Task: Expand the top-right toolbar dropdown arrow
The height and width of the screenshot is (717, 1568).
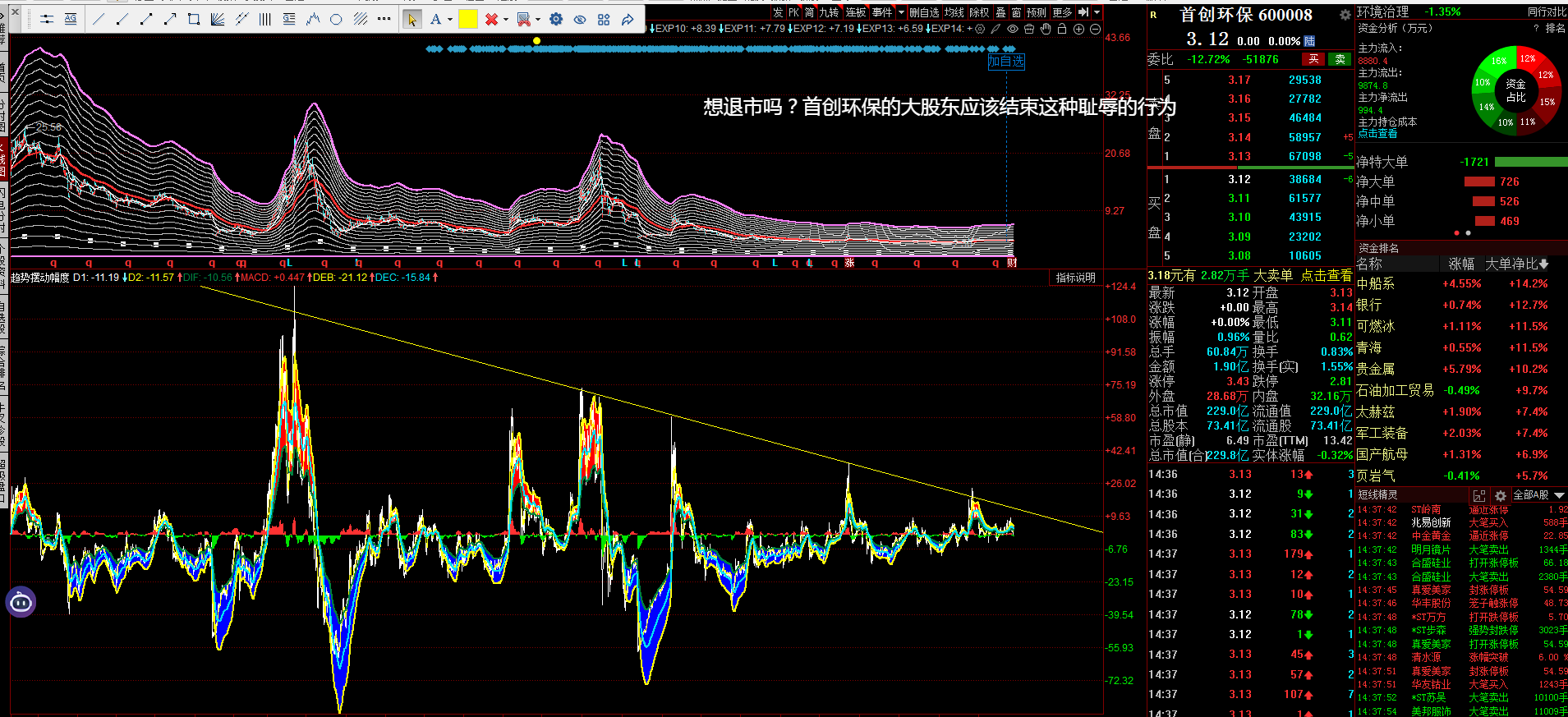Action: click(x=1097, y=12)
